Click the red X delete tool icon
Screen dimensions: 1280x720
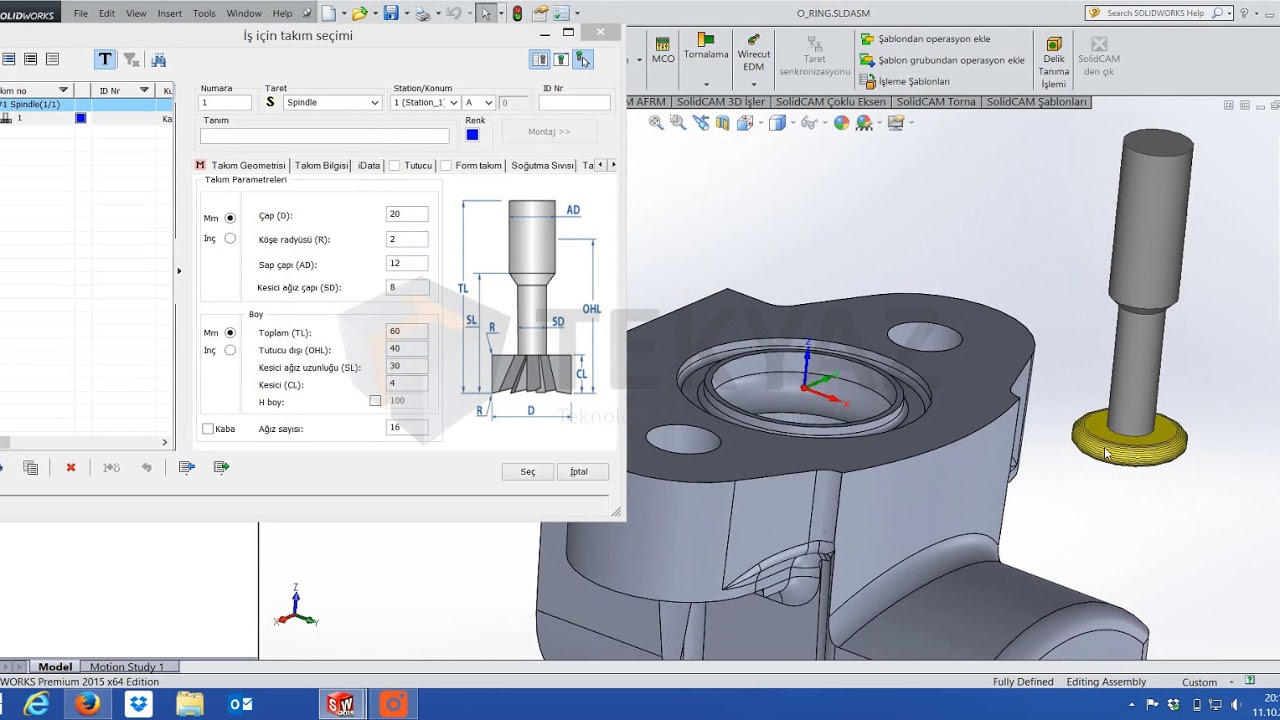[x=71, y=467]
